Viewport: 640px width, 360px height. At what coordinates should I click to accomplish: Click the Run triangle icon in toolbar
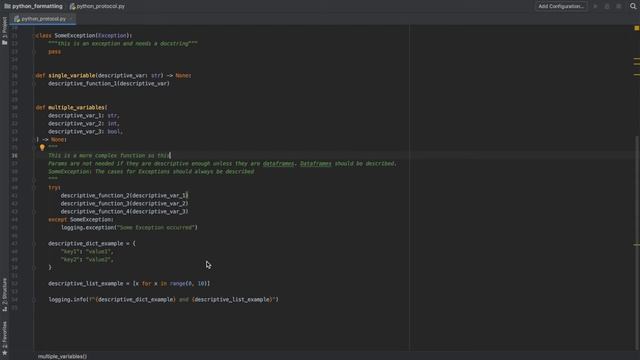click(595, 7)
